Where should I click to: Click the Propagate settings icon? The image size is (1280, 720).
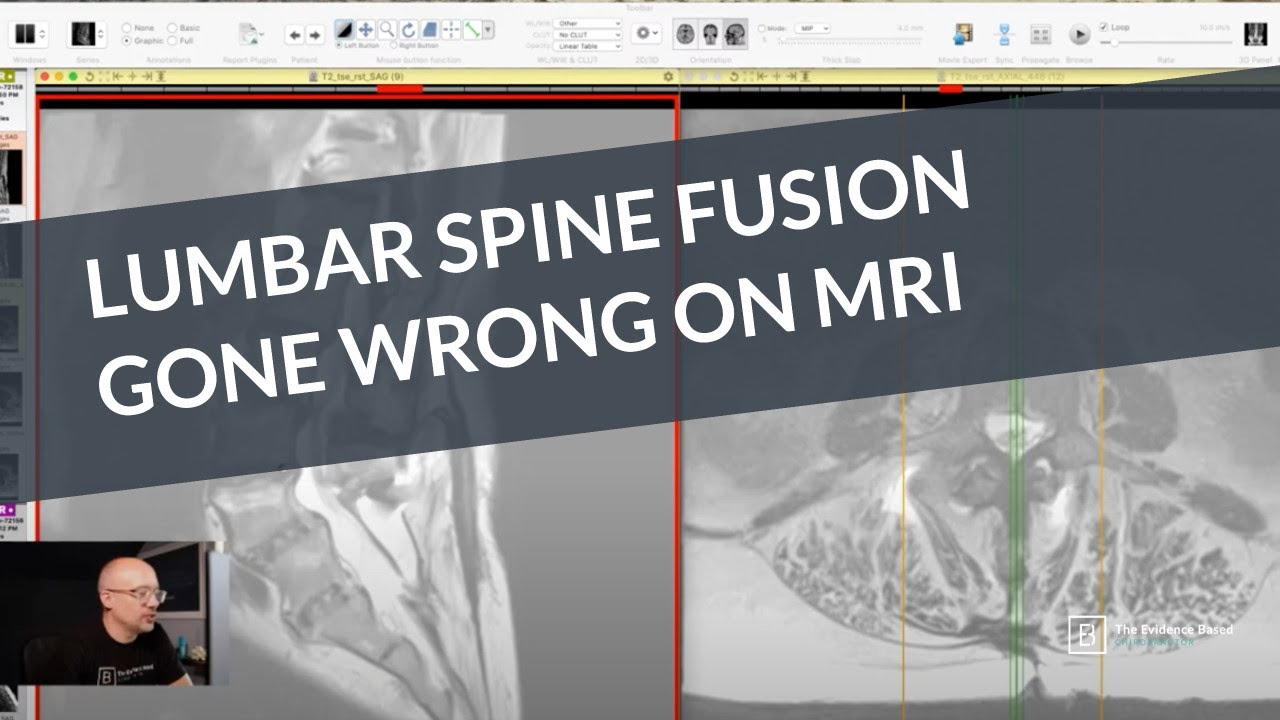tap(1041, 35)
